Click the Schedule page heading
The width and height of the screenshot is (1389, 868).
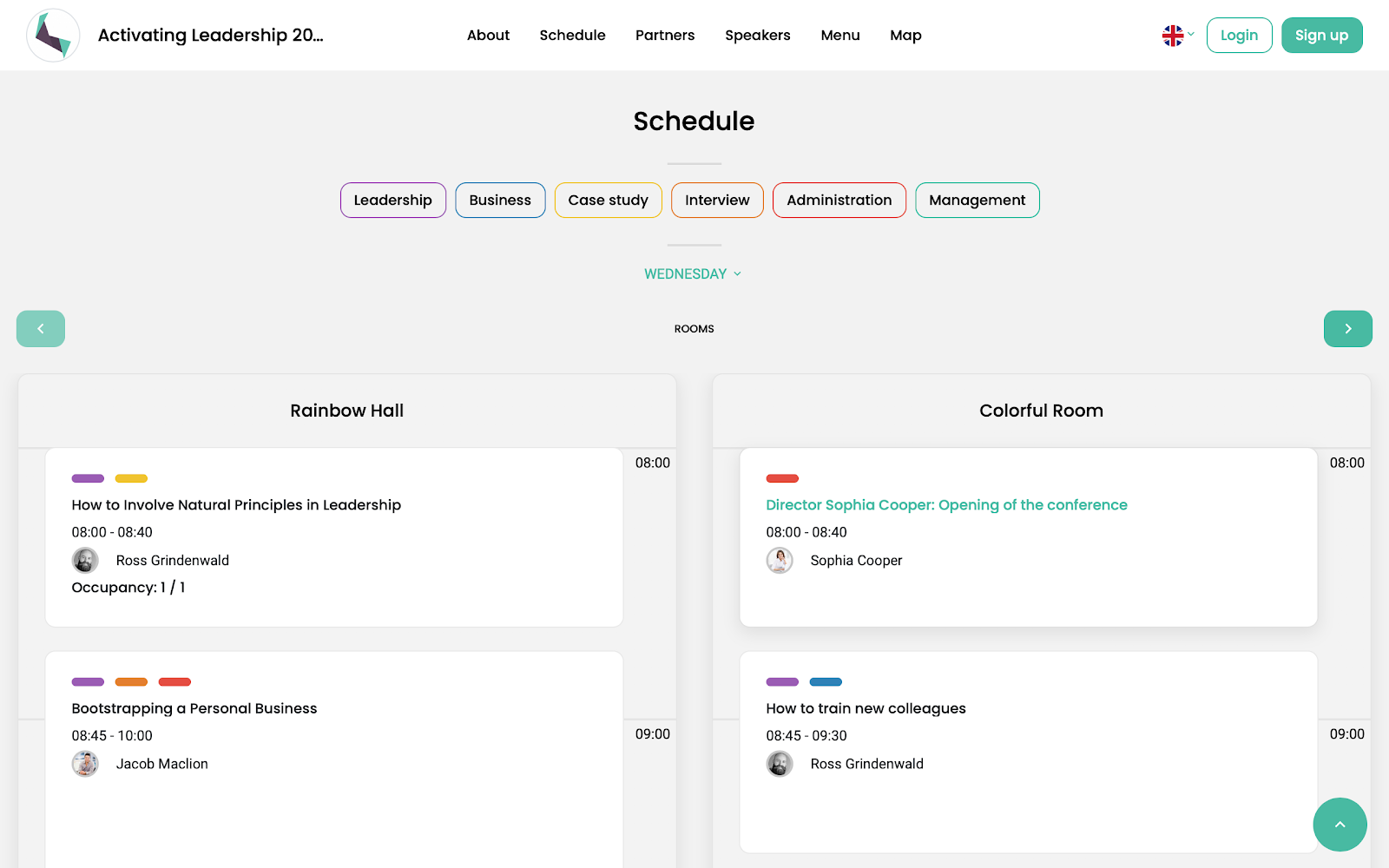[x=694, y=121]
